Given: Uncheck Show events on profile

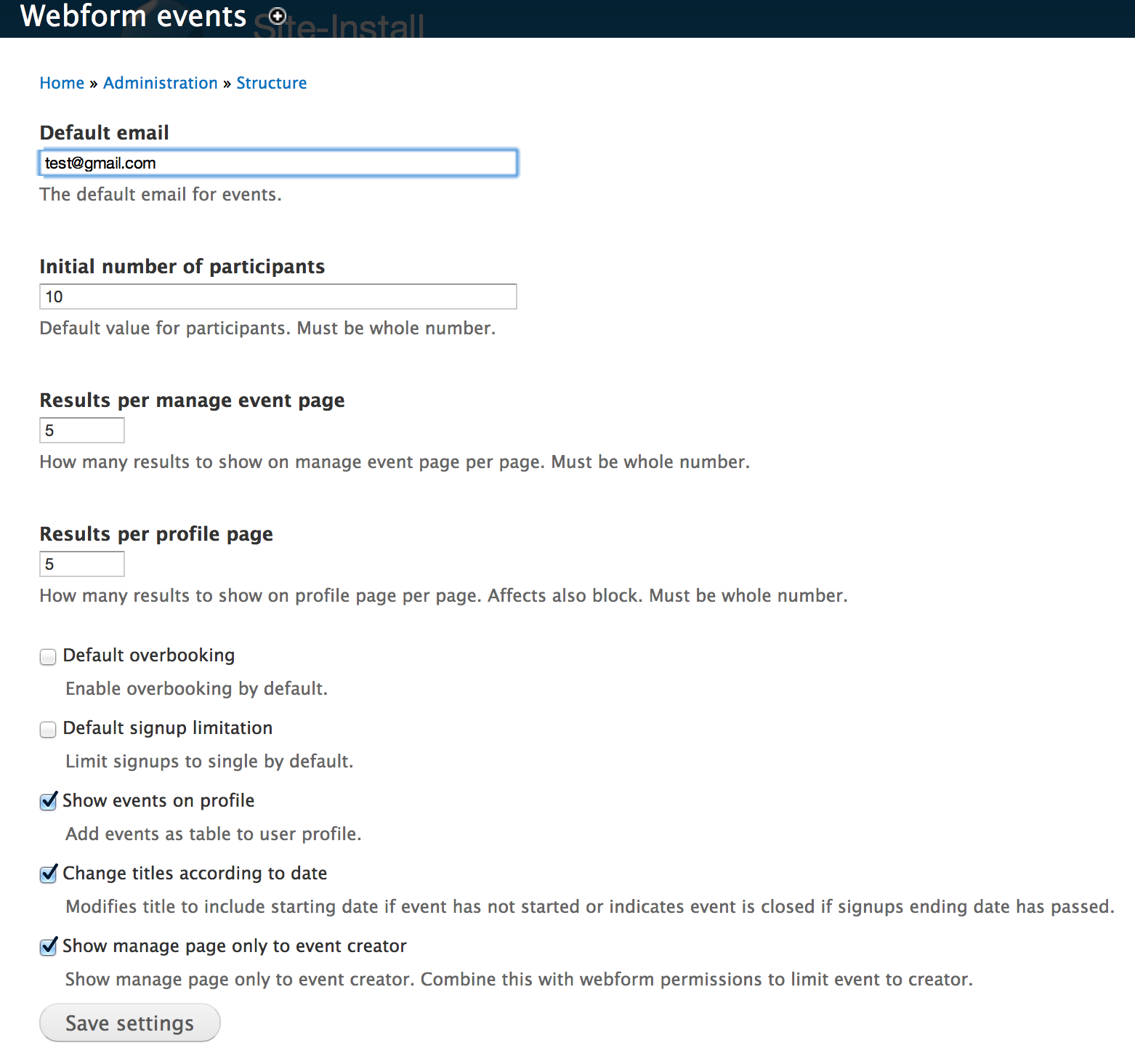Looking at the screenshot, I should pos(48,802).
